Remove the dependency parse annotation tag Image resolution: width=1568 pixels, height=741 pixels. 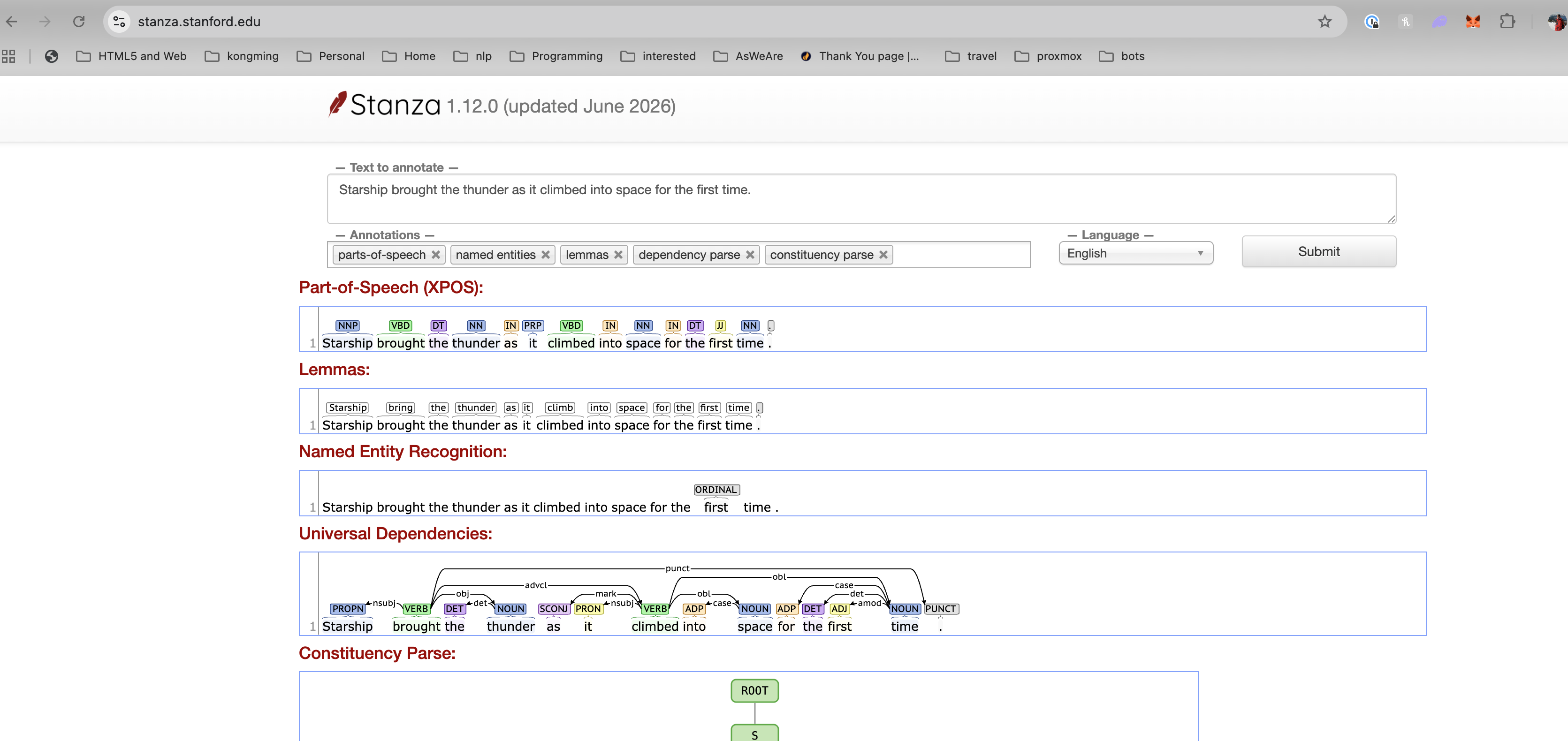coord(750,255)
